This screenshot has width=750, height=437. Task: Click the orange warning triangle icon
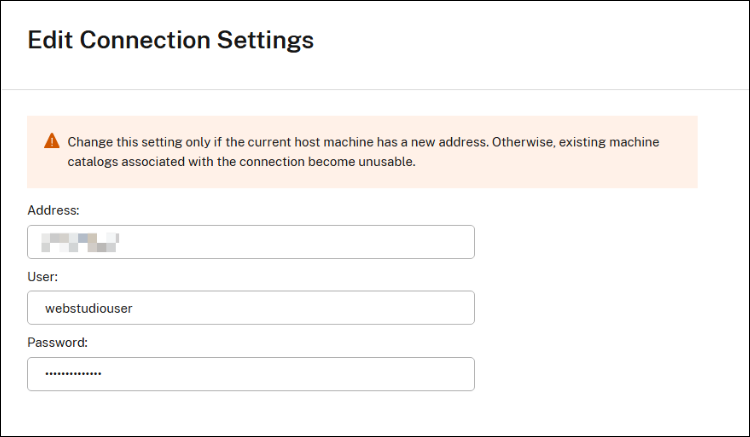[x=52, y=141]
